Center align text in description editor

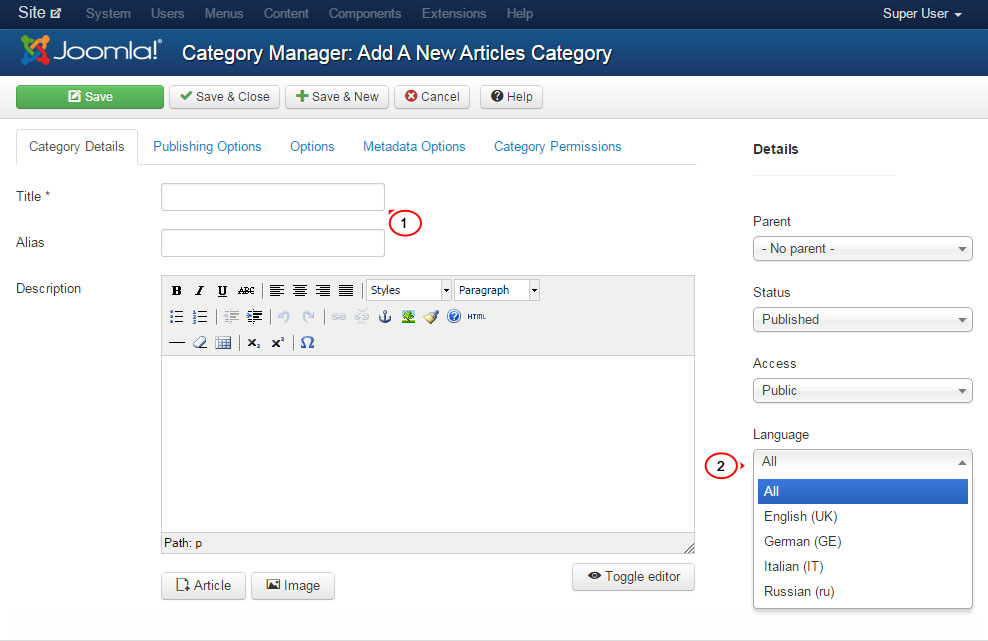click(300, 291)
